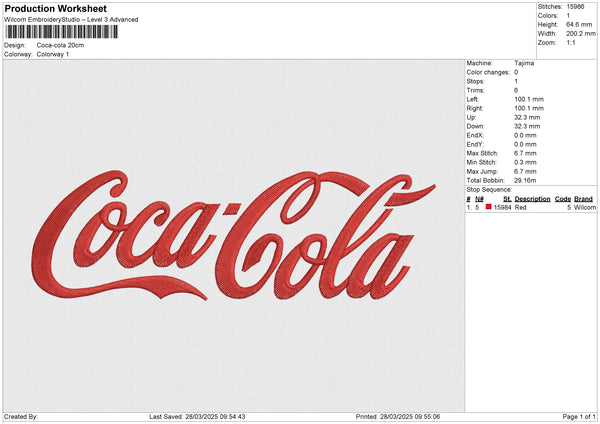The image size is (600, 424).
Task: Click the barcode under the worksheet title
Action: pyautogui.click(x=62, y=32)
